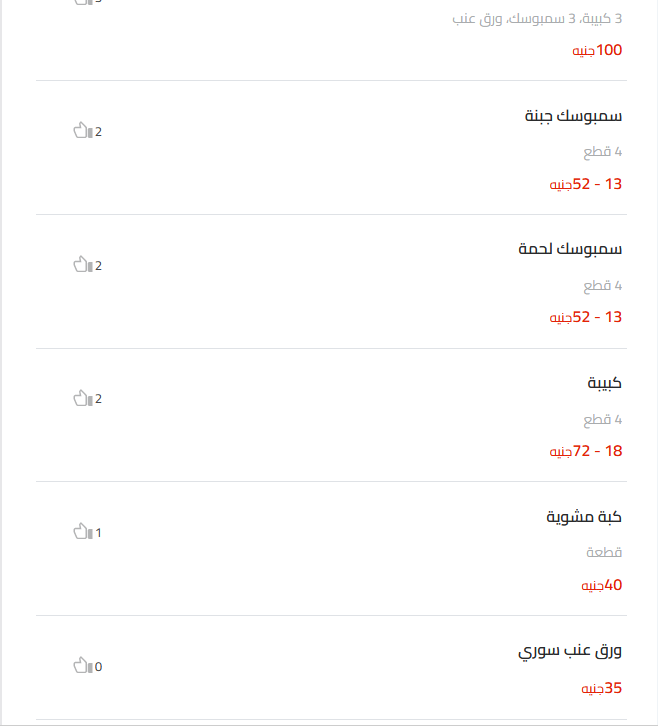Click the 40 جنيه price

tap(602, 585)
